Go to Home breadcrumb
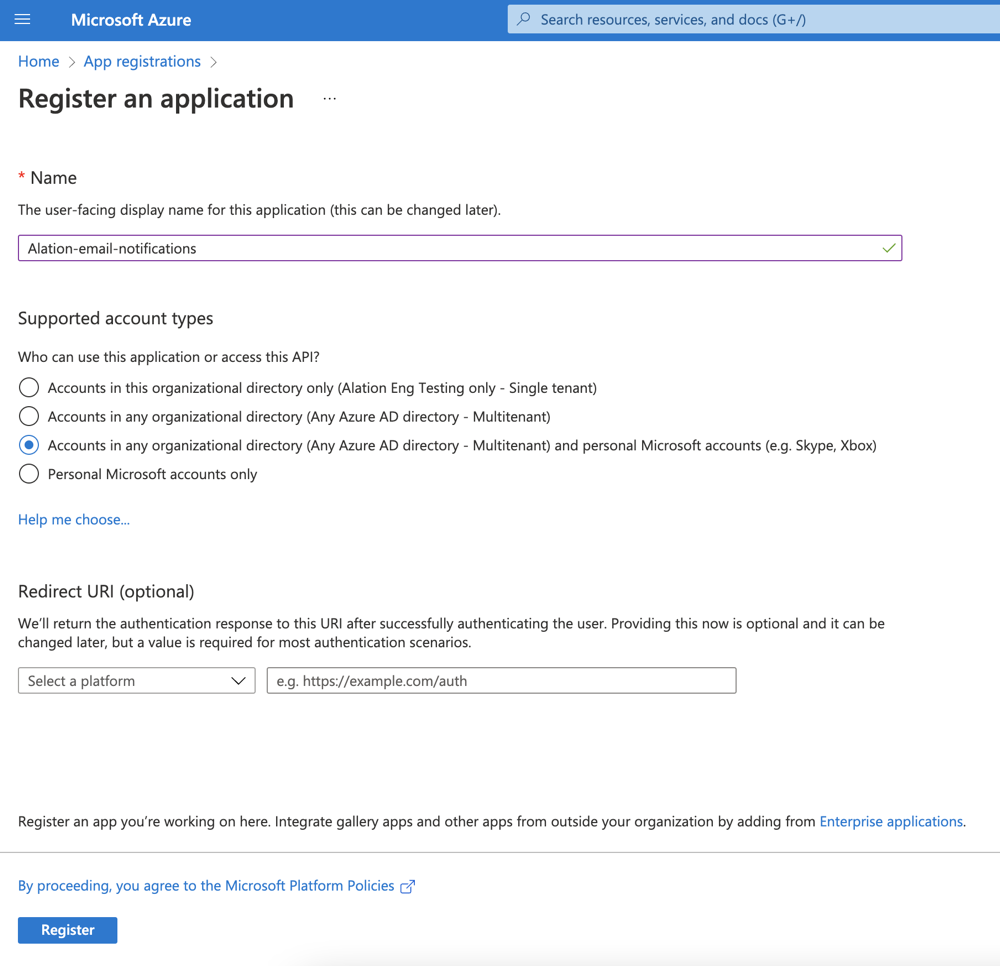 click(x=38, y=61)
